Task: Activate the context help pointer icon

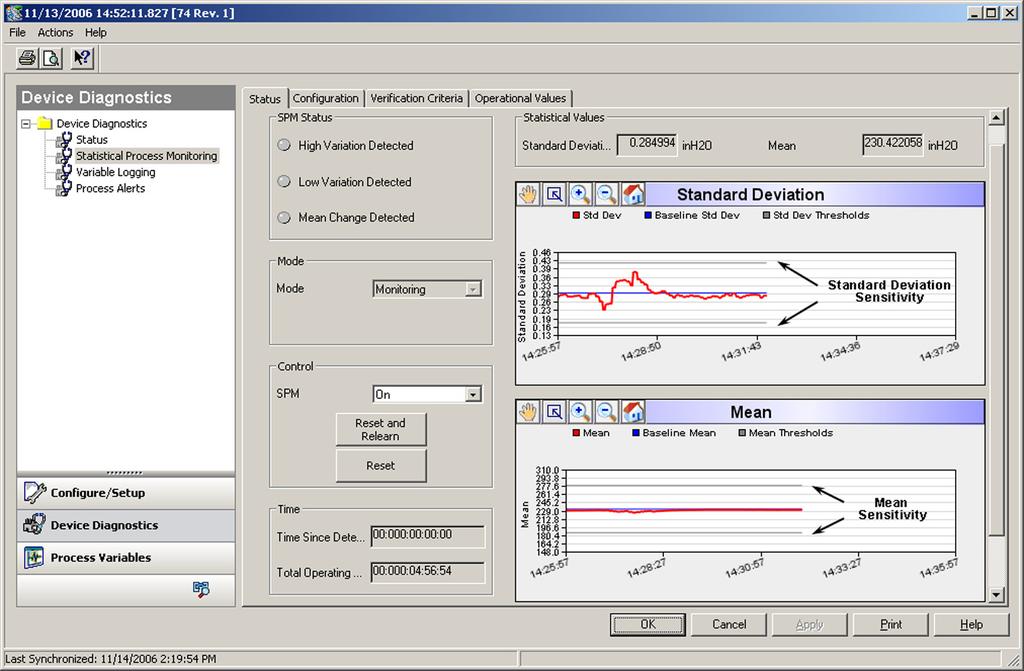Action: tap(82, 58)
